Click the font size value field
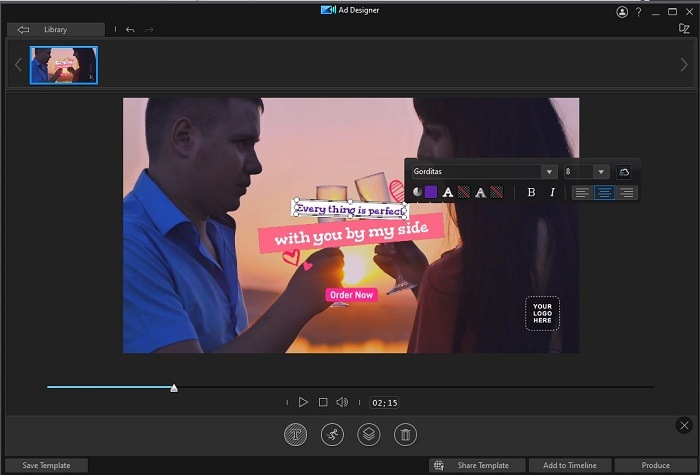The width and height of the screenshot is (700, 475). point(579,171)
